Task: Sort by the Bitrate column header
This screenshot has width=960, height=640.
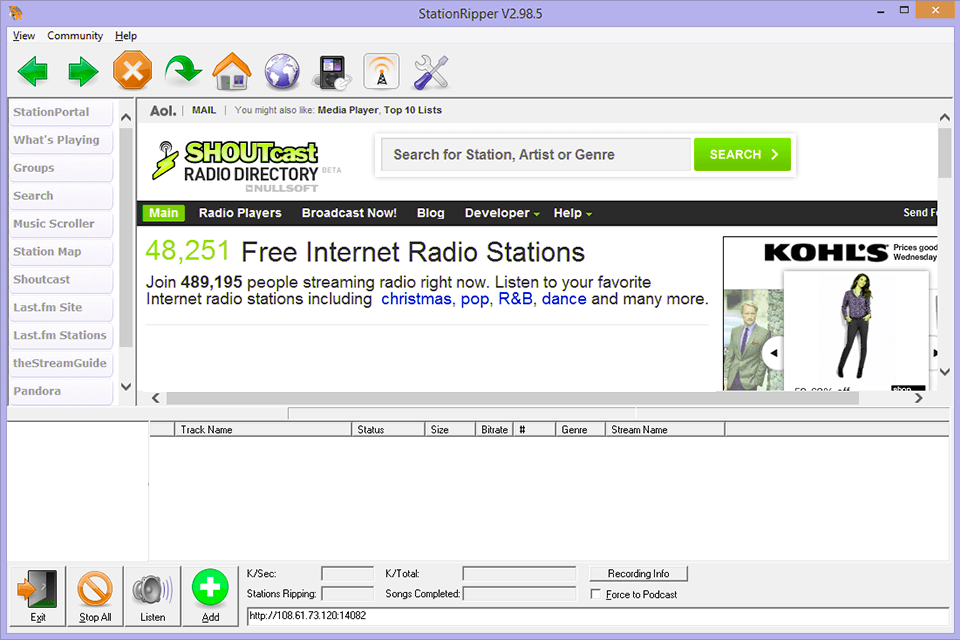Action: click(494, 430)
